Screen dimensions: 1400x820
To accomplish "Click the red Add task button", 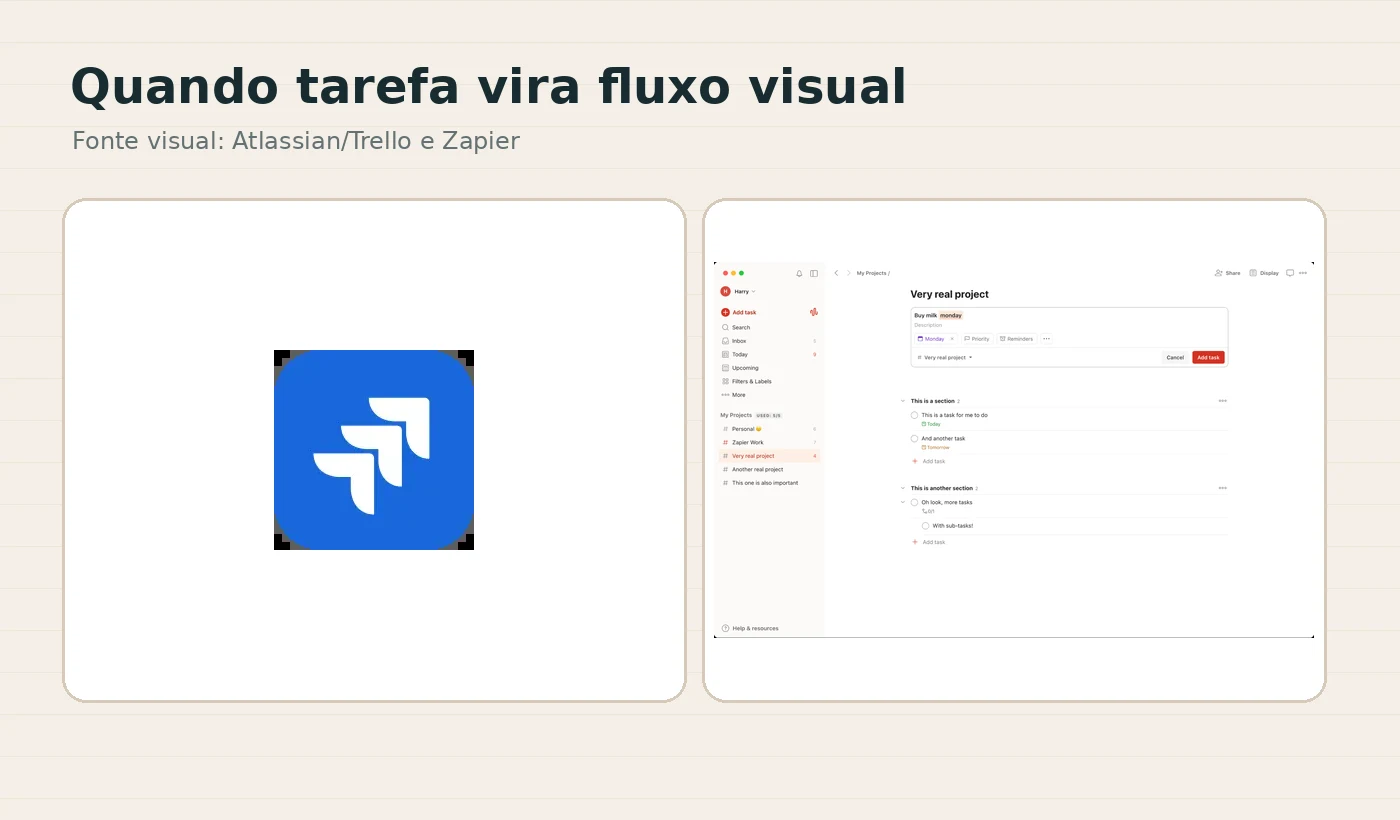I will click(x=1208, y=357).
